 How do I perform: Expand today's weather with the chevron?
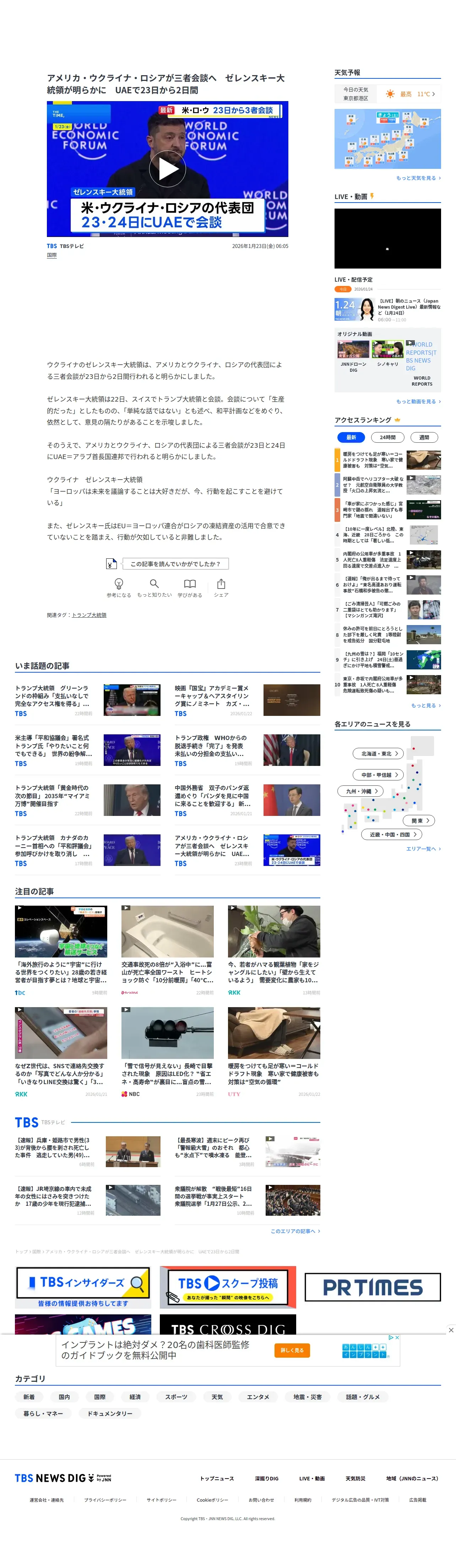pyautogui.click(x=433, y=94)
